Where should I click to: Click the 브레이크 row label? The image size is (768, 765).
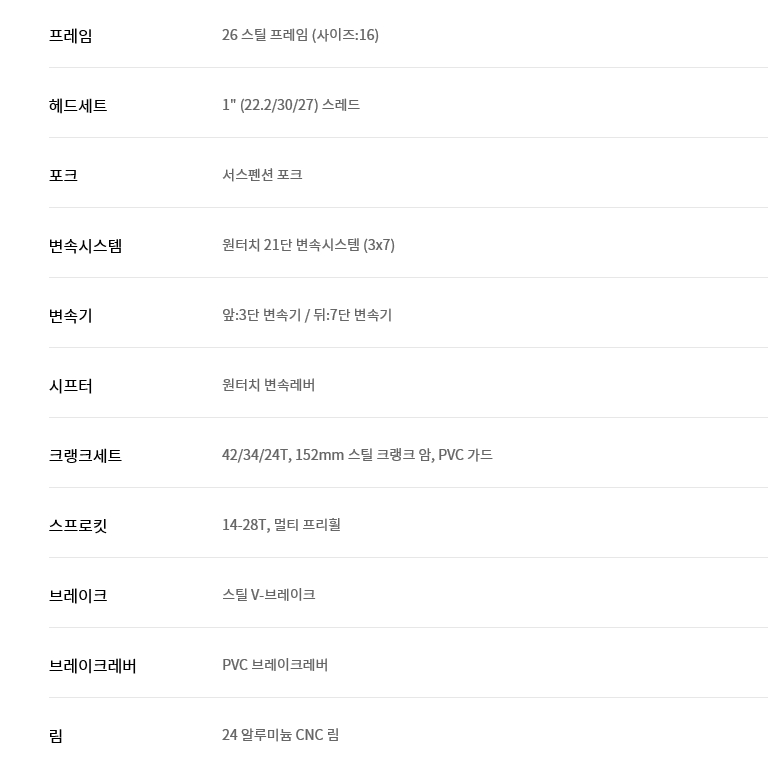click(x=78, y=596)
